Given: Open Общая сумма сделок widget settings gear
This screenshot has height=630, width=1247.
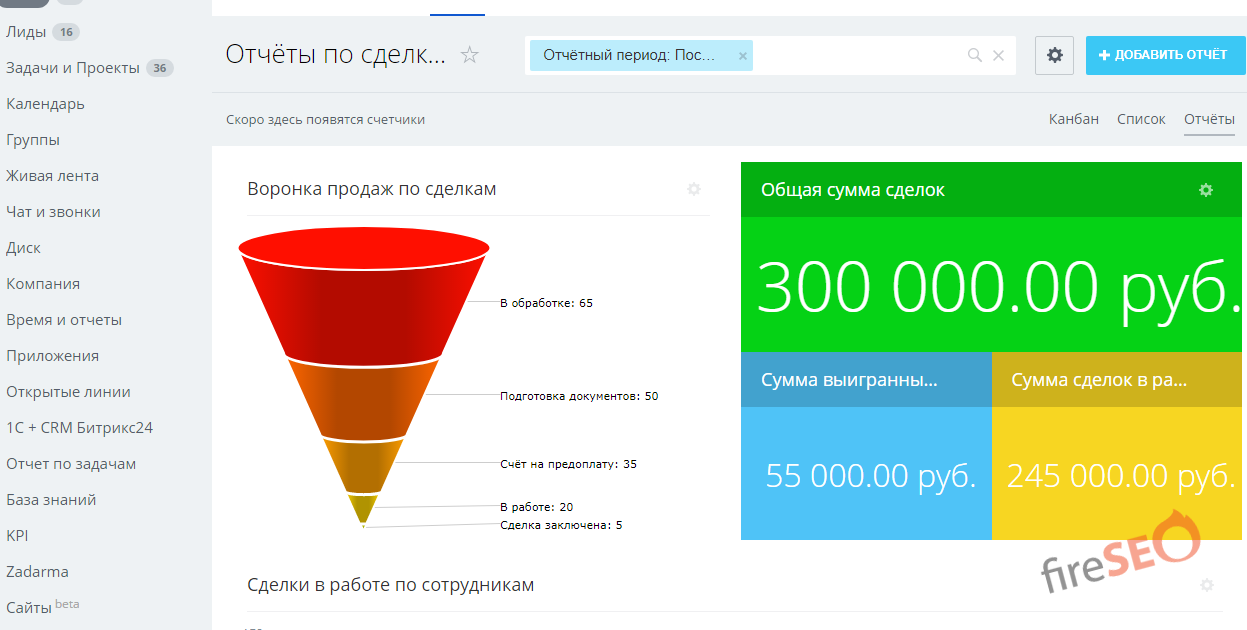Looking at the screenshot, I should tap(1206, 190).
